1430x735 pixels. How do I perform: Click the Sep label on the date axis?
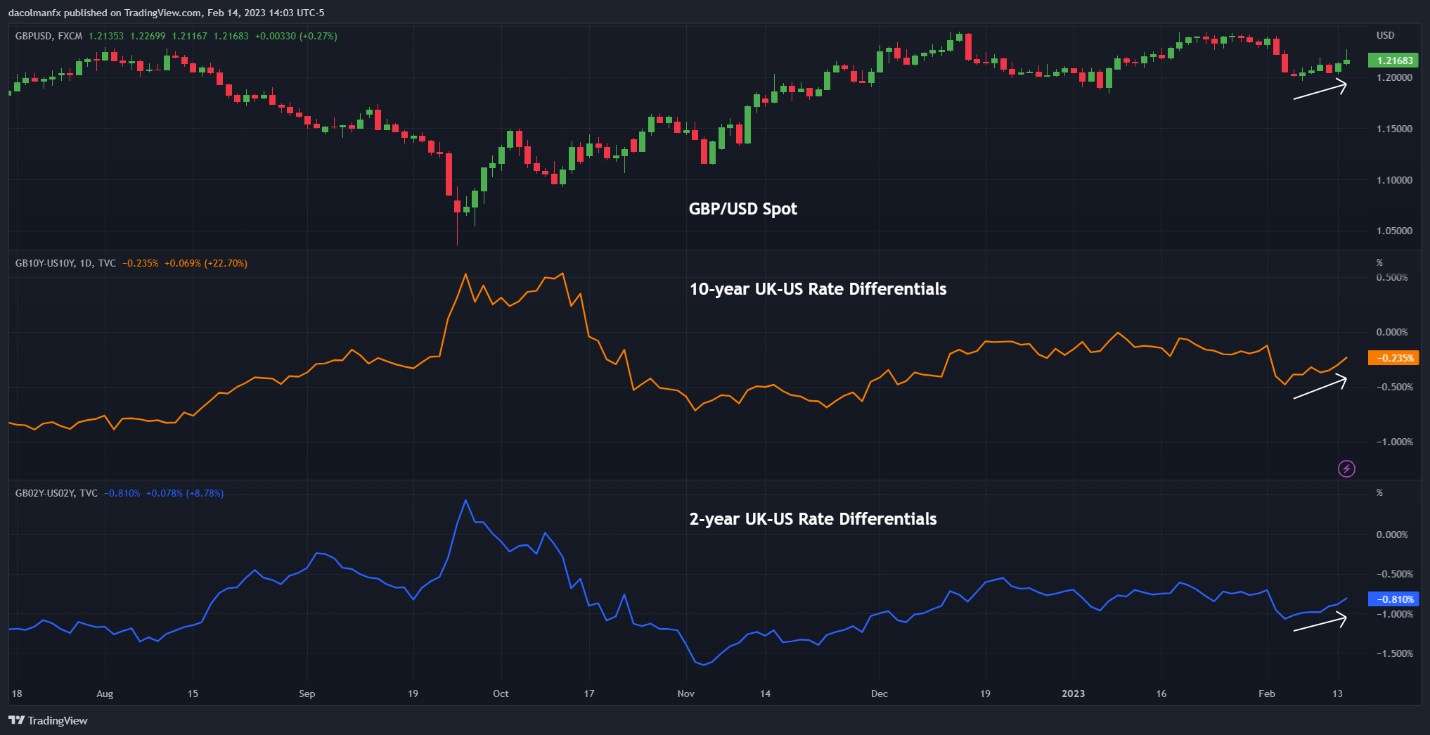(x=307, y=692)
